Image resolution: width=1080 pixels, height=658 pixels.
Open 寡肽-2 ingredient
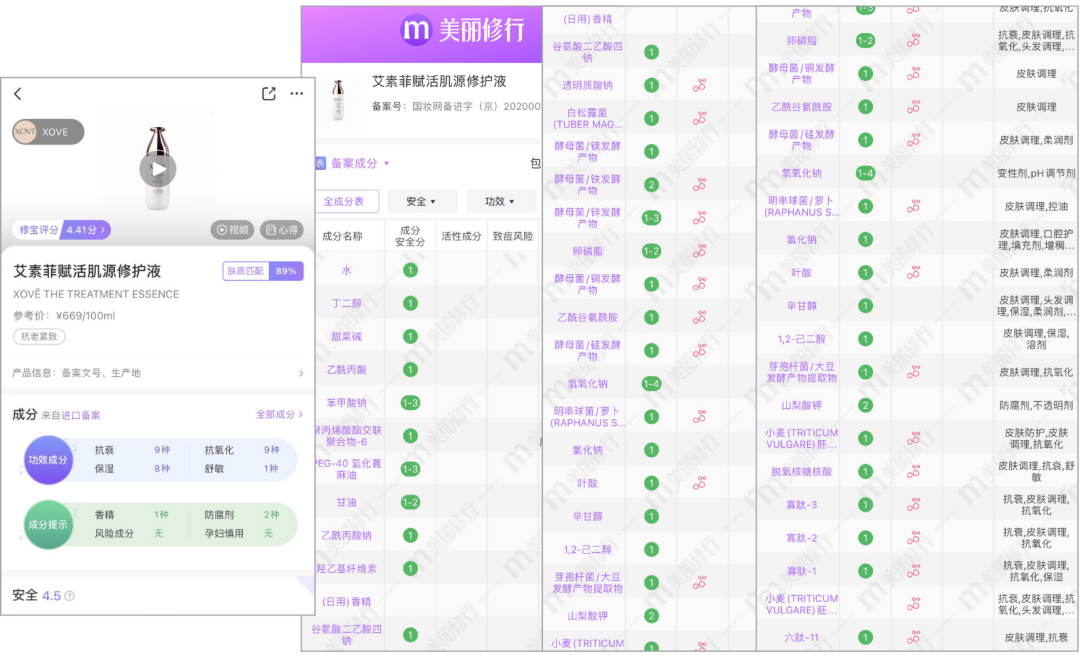click(x=802, y=538)
